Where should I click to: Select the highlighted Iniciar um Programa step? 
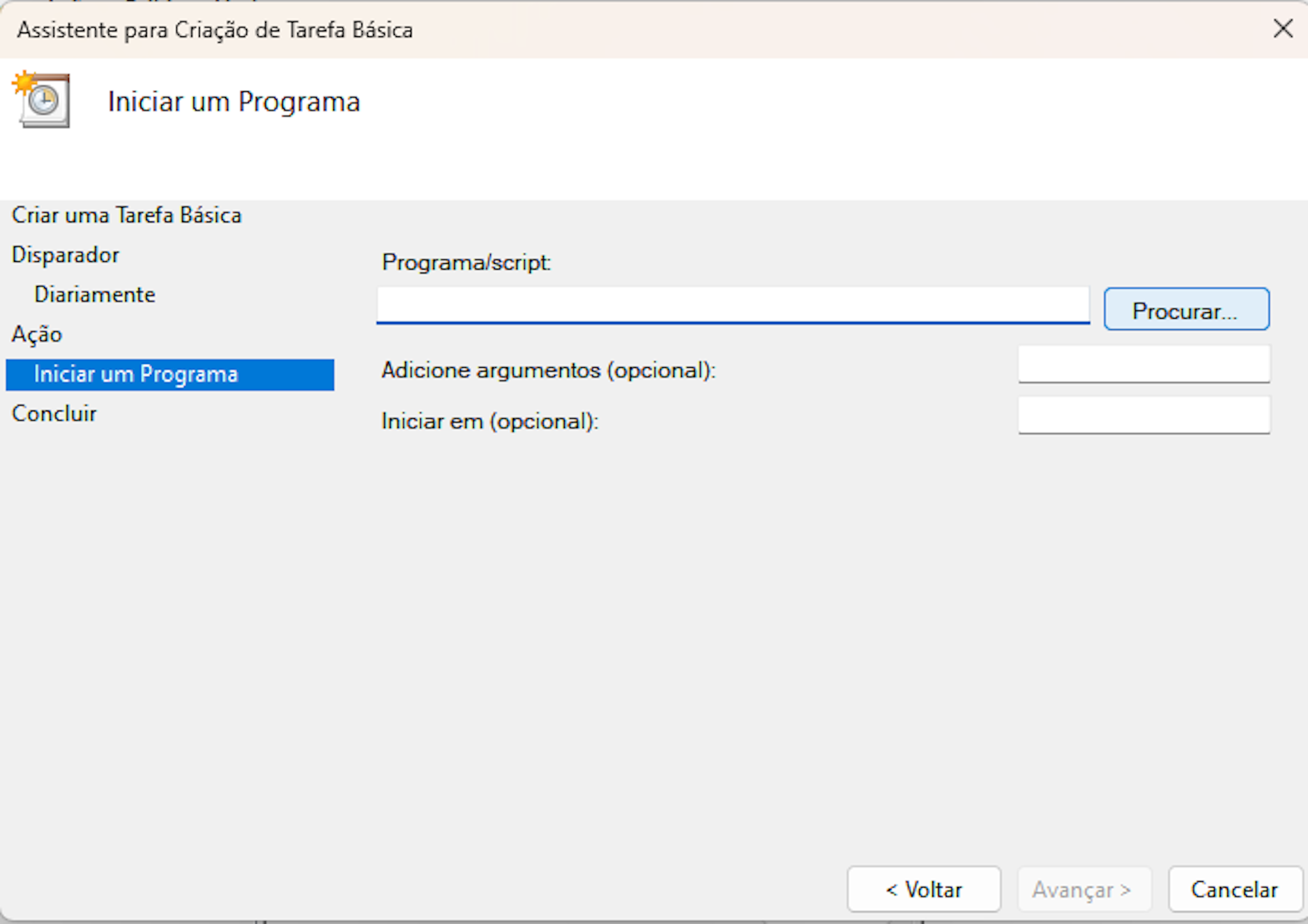point(136,374)
